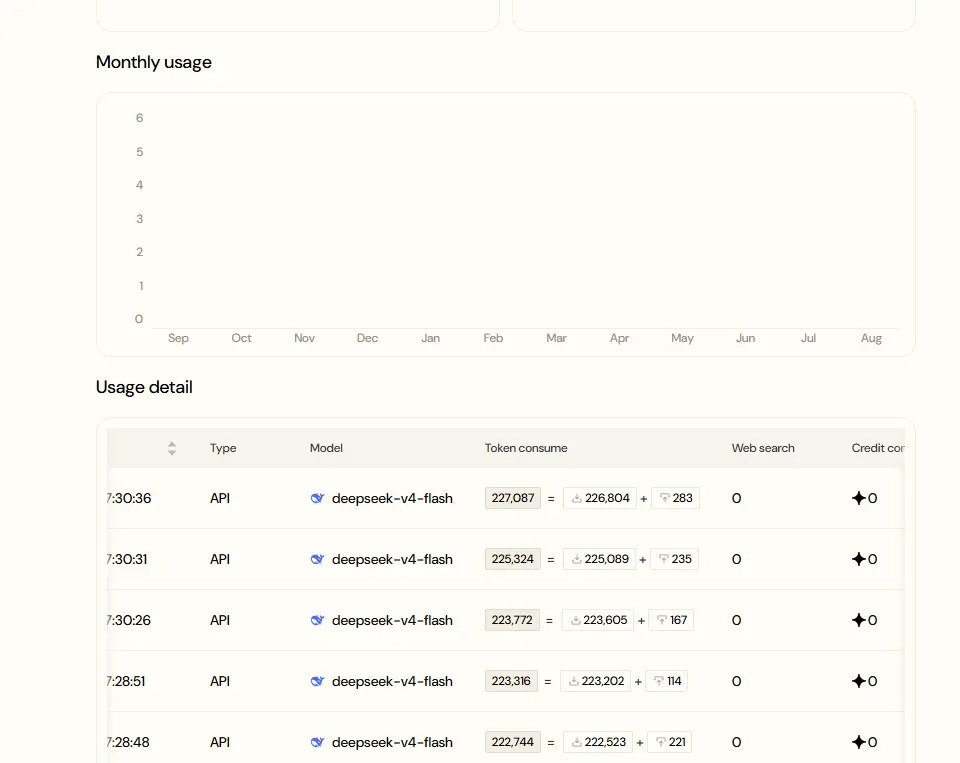Click deepseek whale icon in 7:30:36 row

[317, 498]
